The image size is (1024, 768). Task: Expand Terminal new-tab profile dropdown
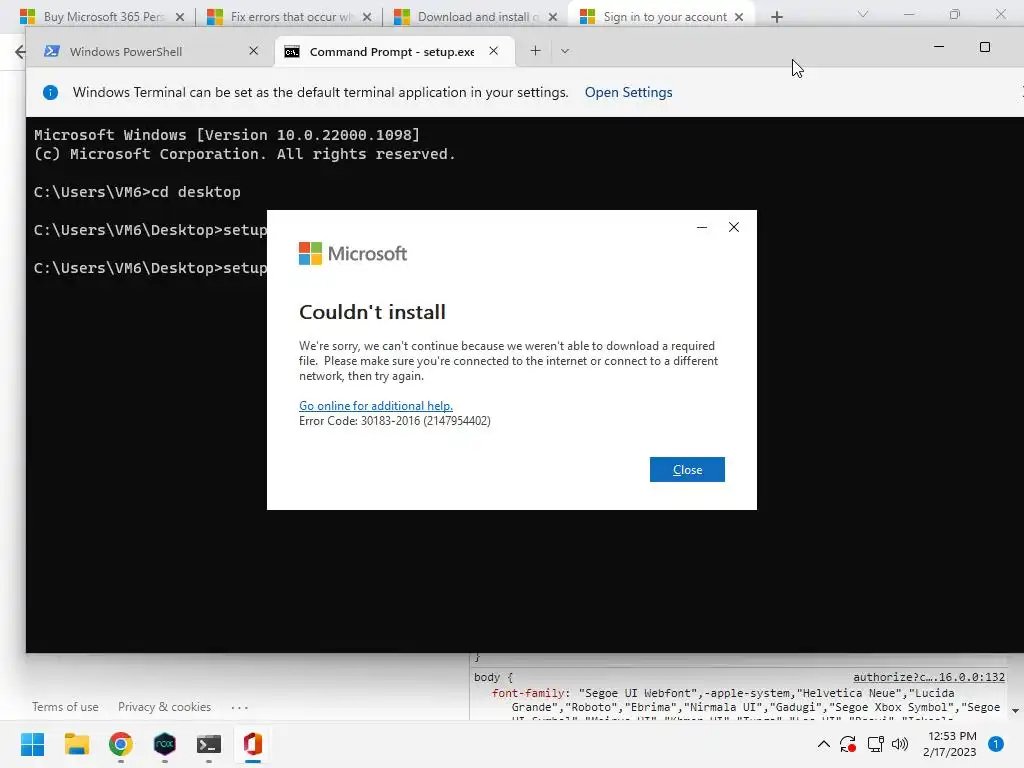[565, 51]
